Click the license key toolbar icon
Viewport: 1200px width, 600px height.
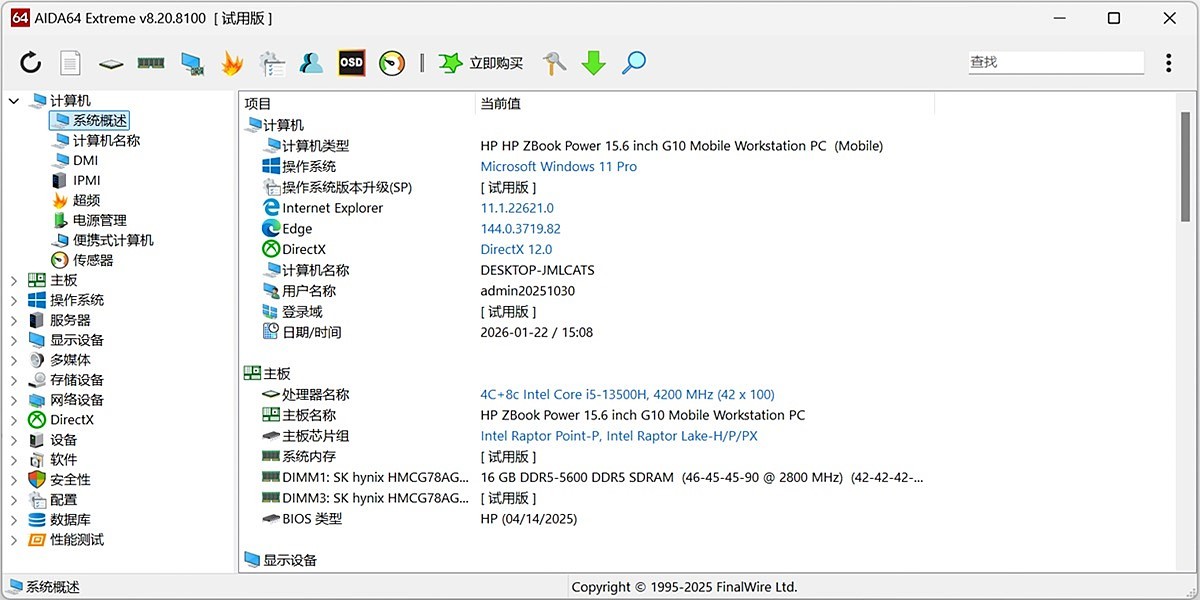click(553, 62)
